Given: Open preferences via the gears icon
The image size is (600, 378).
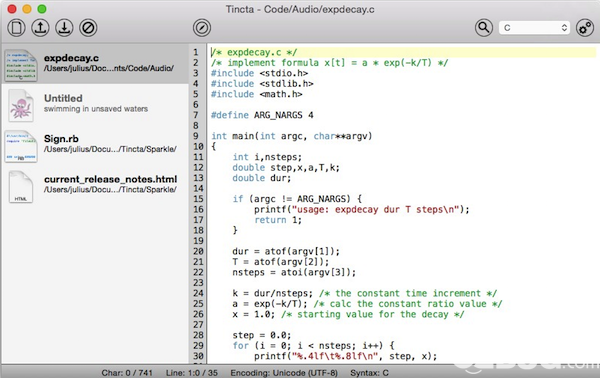Looking at the screenshot, I should [585, 28].
